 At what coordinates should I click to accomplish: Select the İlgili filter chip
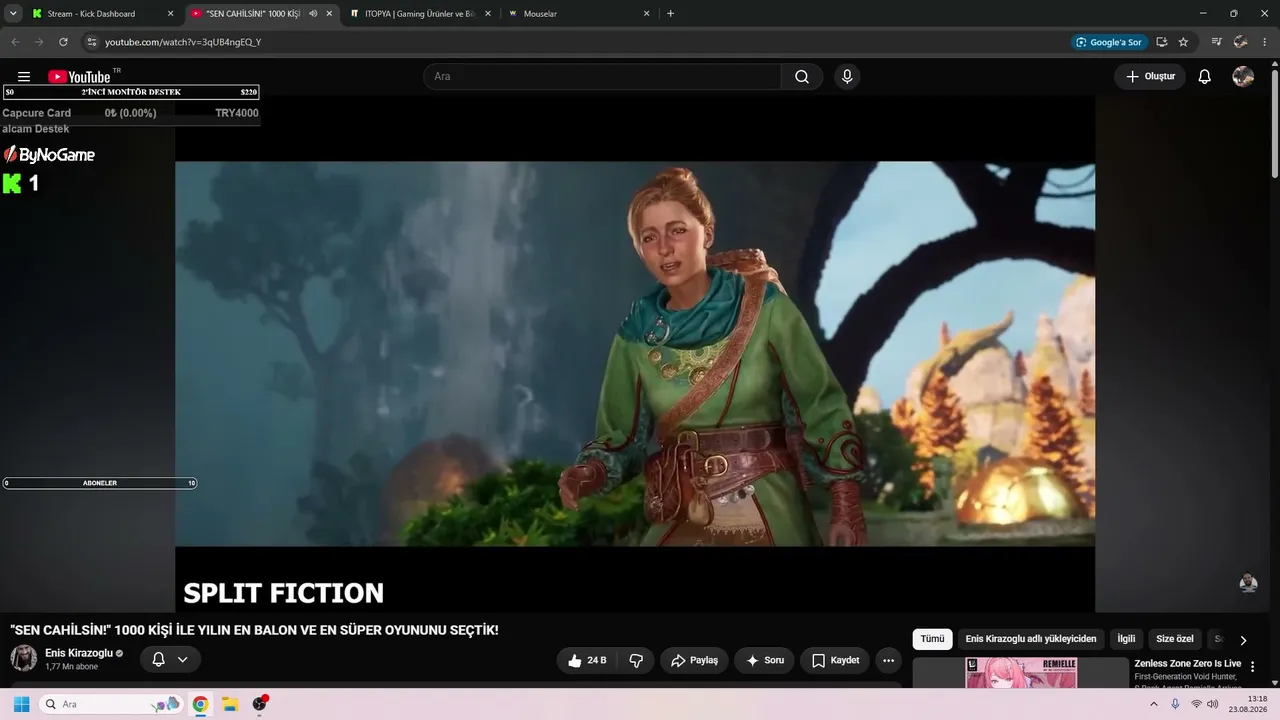coord(1126,639)
